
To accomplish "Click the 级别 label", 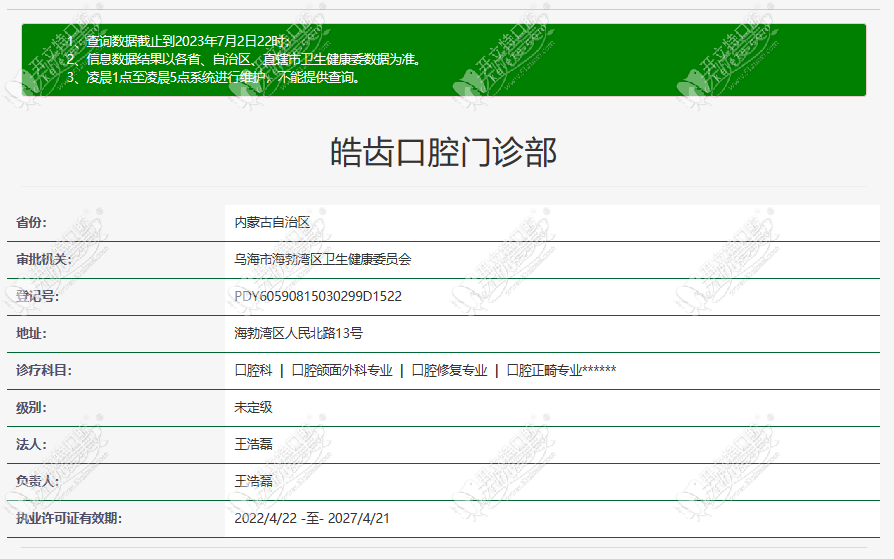I will [x=31, y=408].
